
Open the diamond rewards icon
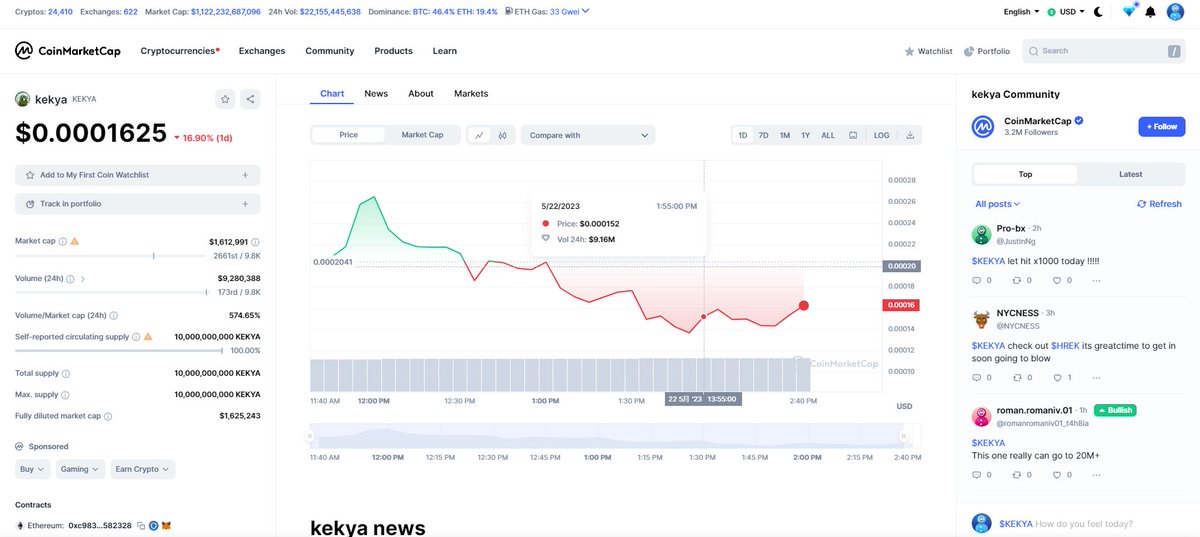(x=1129, y=12)
